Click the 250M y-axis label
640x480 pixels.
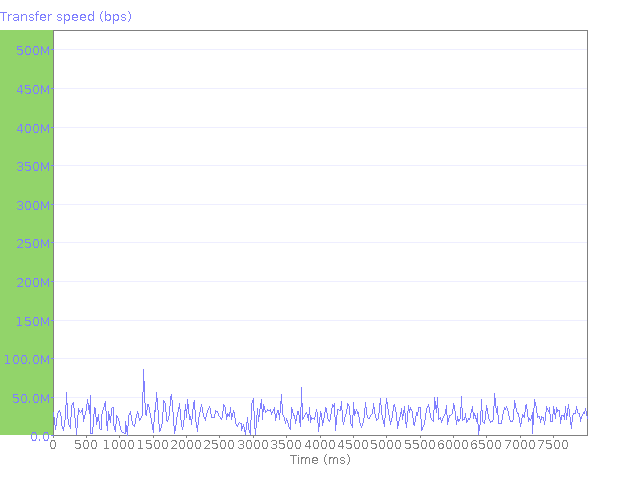(33, 244)
